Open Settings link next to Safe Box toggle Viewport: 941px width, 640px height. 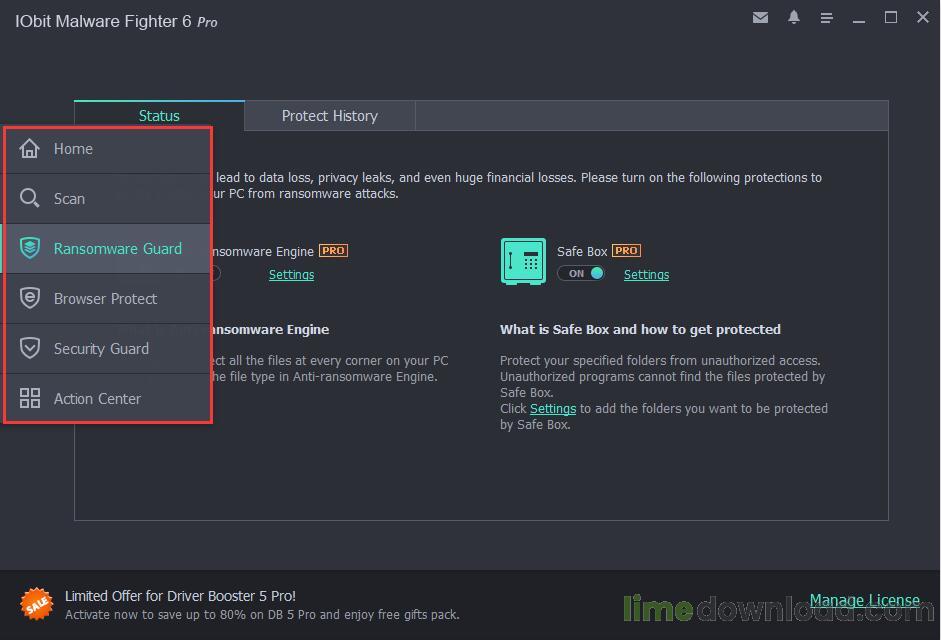coord(646,274)
